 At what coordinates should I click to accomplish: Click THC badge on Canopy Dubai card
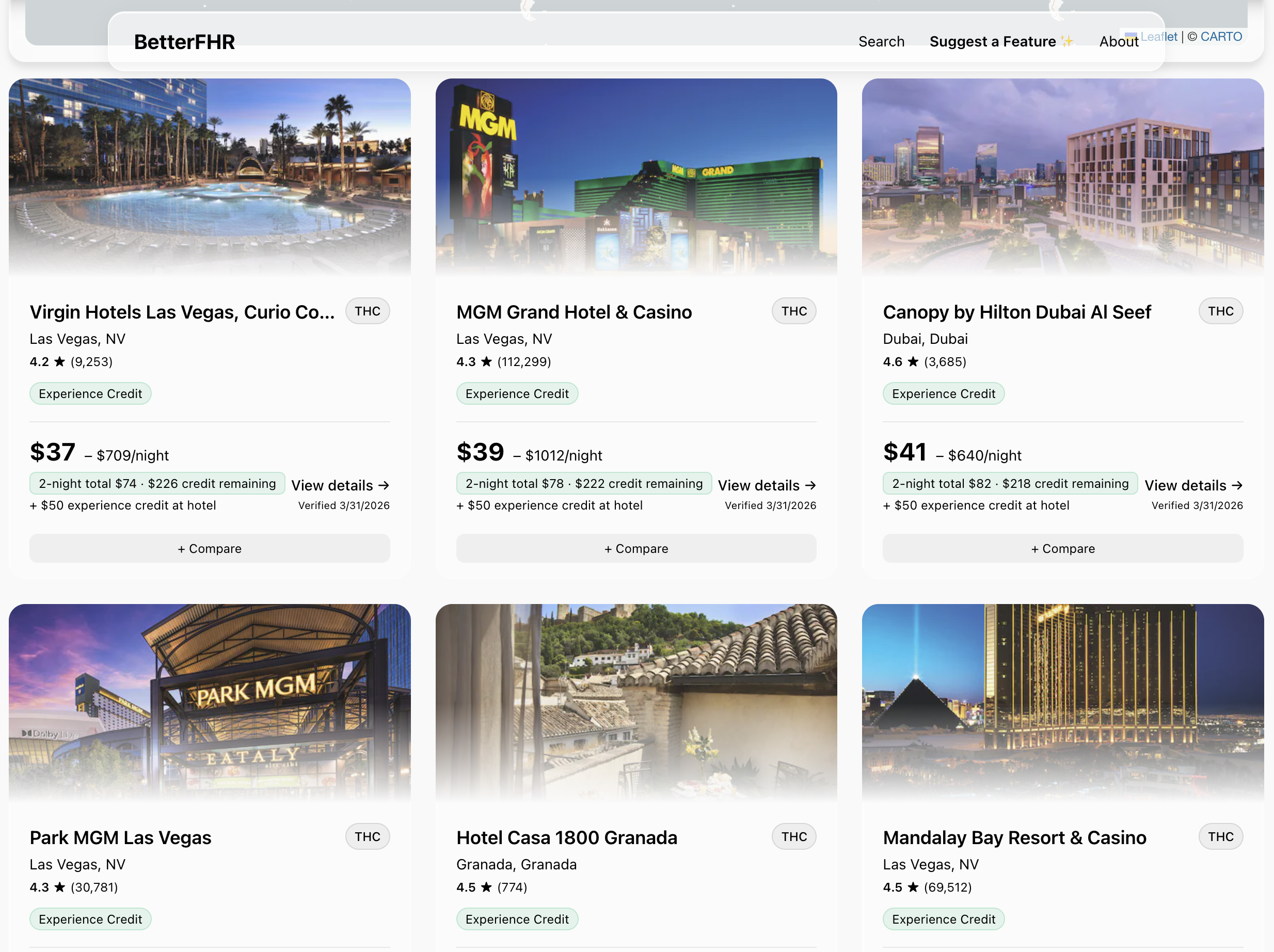[x=1220, y=311]
